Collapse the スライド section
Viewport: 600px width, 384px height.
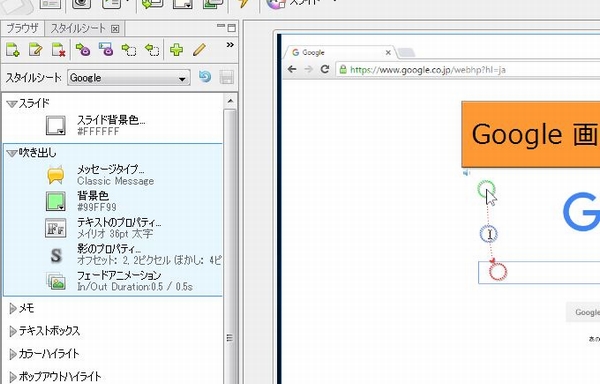(12, 104)
